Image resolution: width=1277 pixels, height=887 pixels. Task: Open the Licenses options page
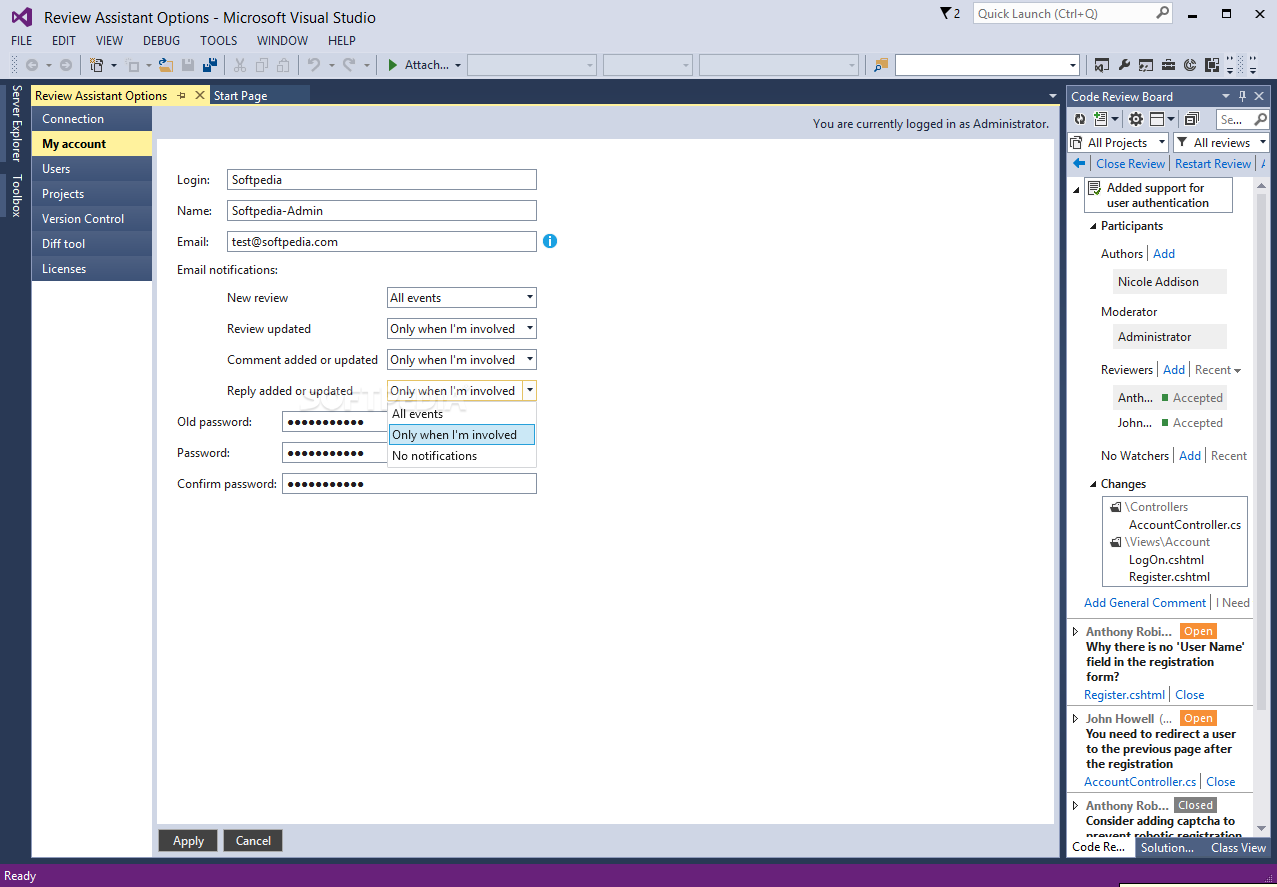[92, 269]
